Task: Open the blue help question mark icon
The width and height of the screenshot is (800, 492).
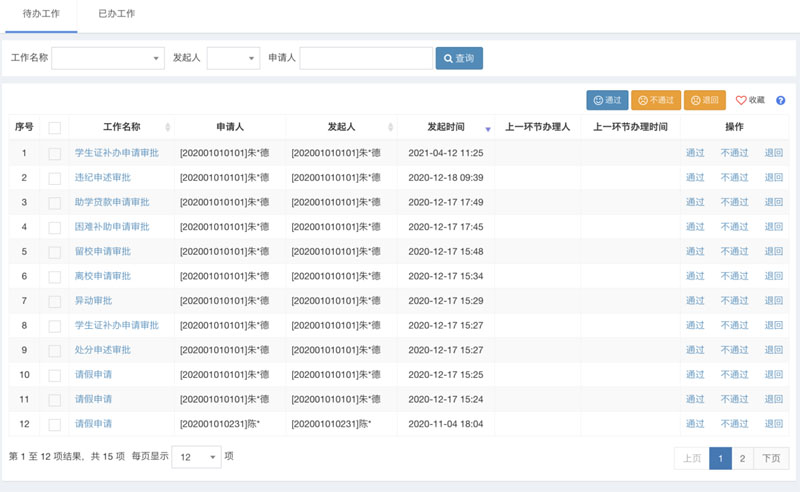Action: point(780,100)
